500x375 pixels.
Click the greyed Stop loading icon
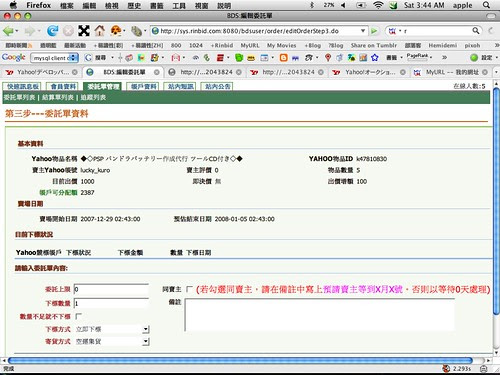68,31
